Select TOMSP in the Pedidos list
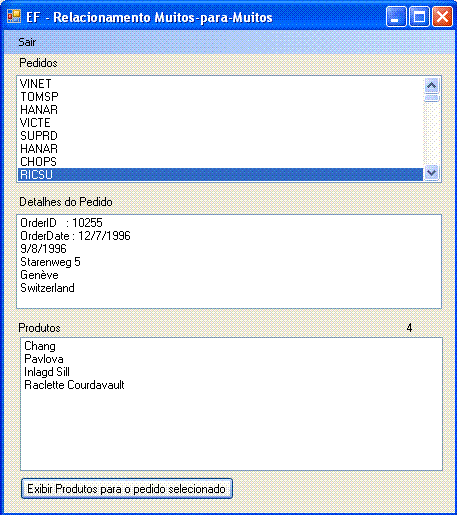This screenshot has height=517, width=459. [x=220, y=97]
